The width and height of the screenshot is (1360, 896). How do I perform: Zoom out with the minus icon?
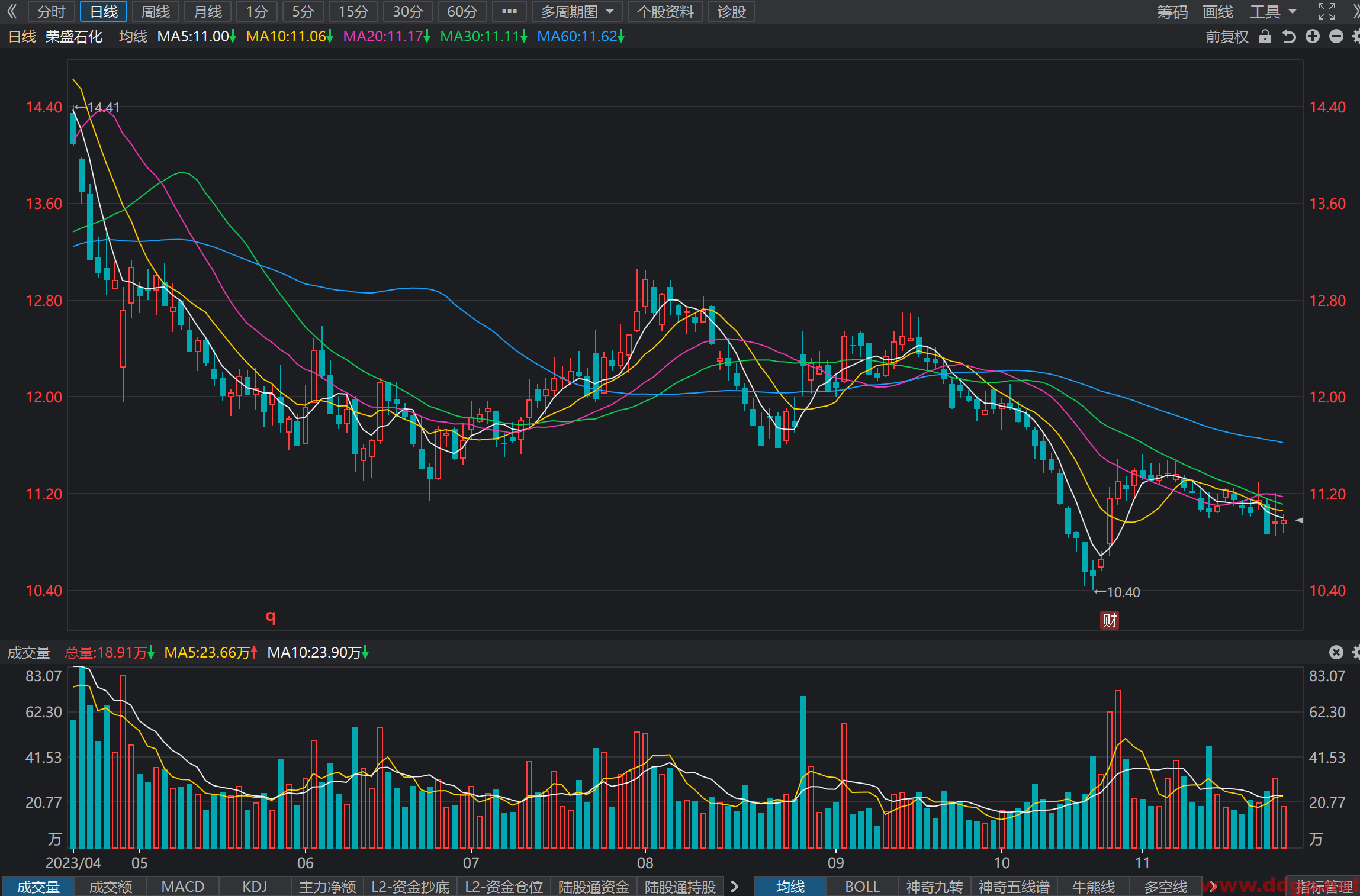pos(1336,37)
